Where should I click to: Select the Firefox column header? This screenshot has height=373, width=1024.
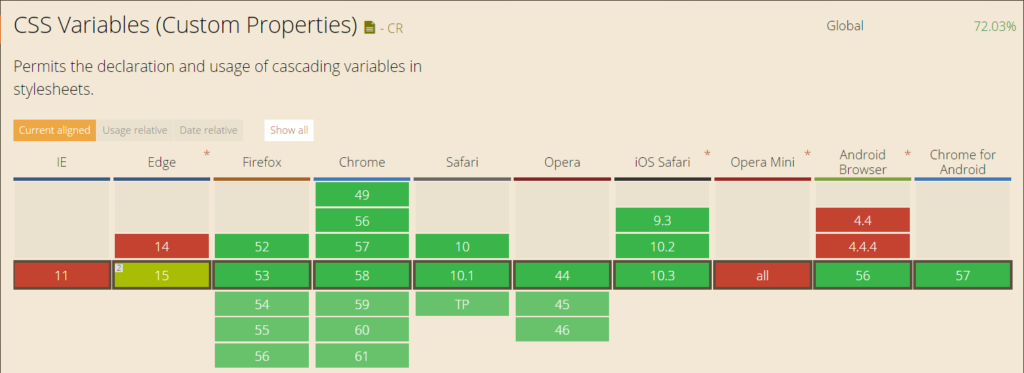coord(262,163)
